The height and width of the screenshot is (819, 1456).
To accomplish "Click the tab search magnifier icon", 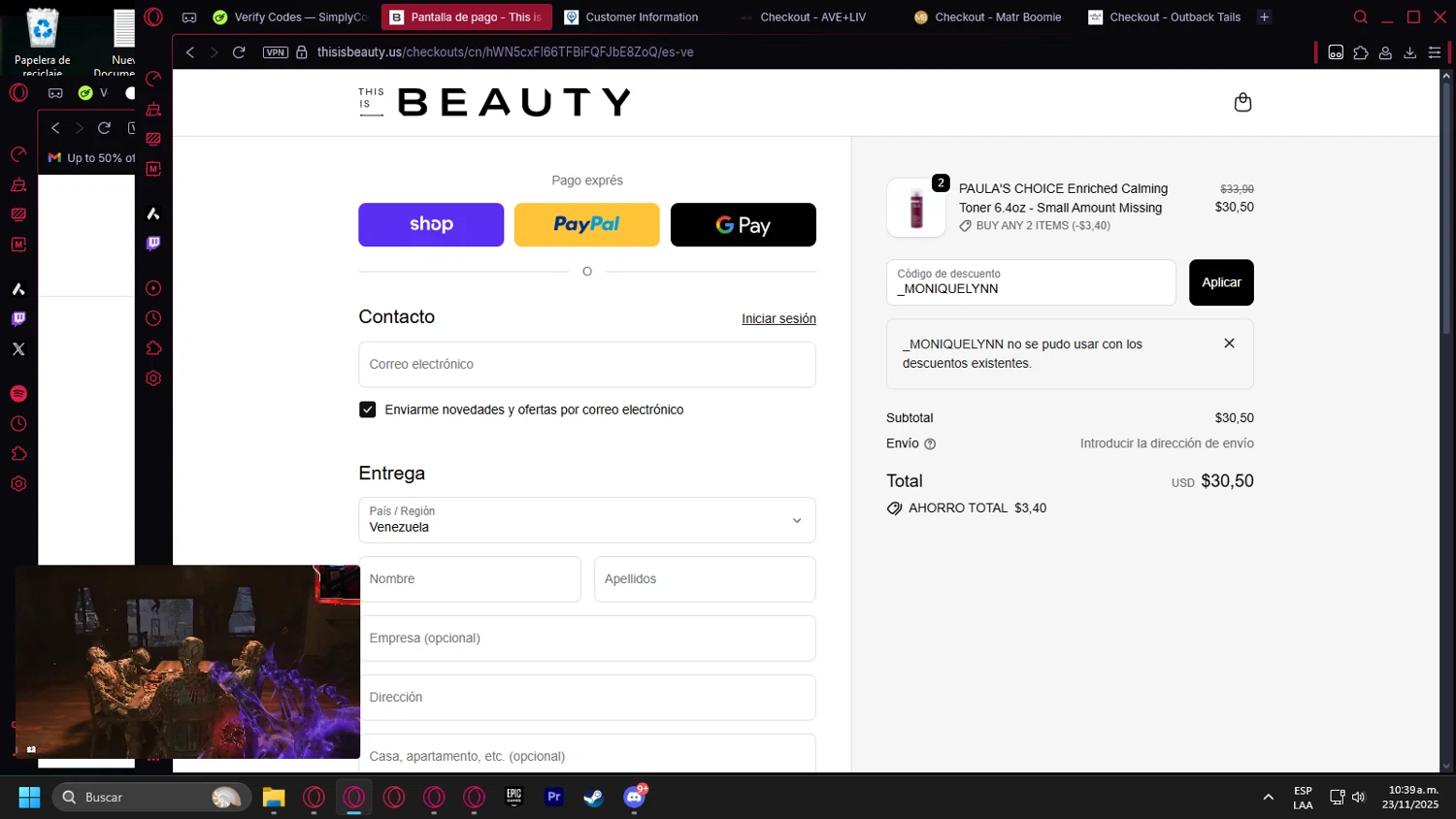I will pyautogui.click(x=1361, y=16).
